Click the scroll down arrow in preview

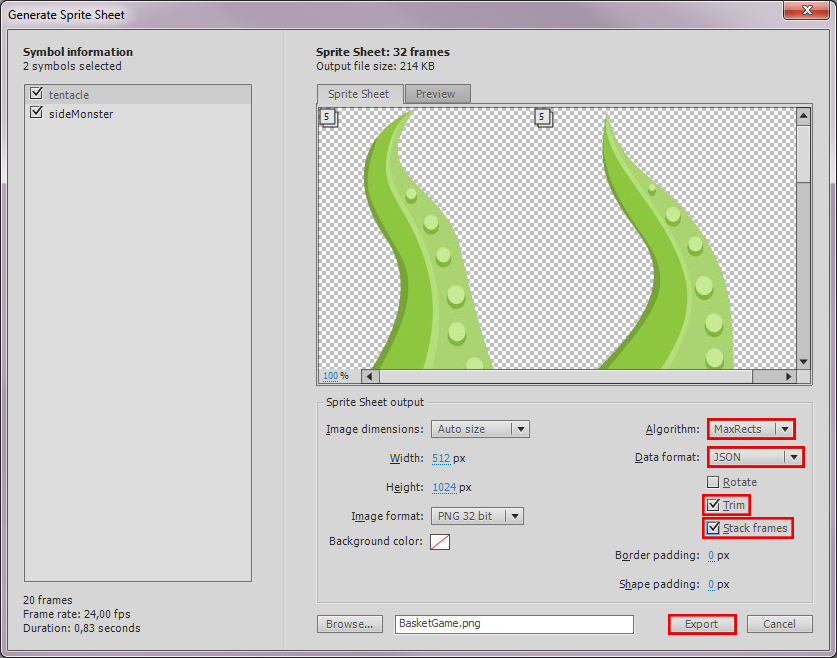[x=803, y=361]
